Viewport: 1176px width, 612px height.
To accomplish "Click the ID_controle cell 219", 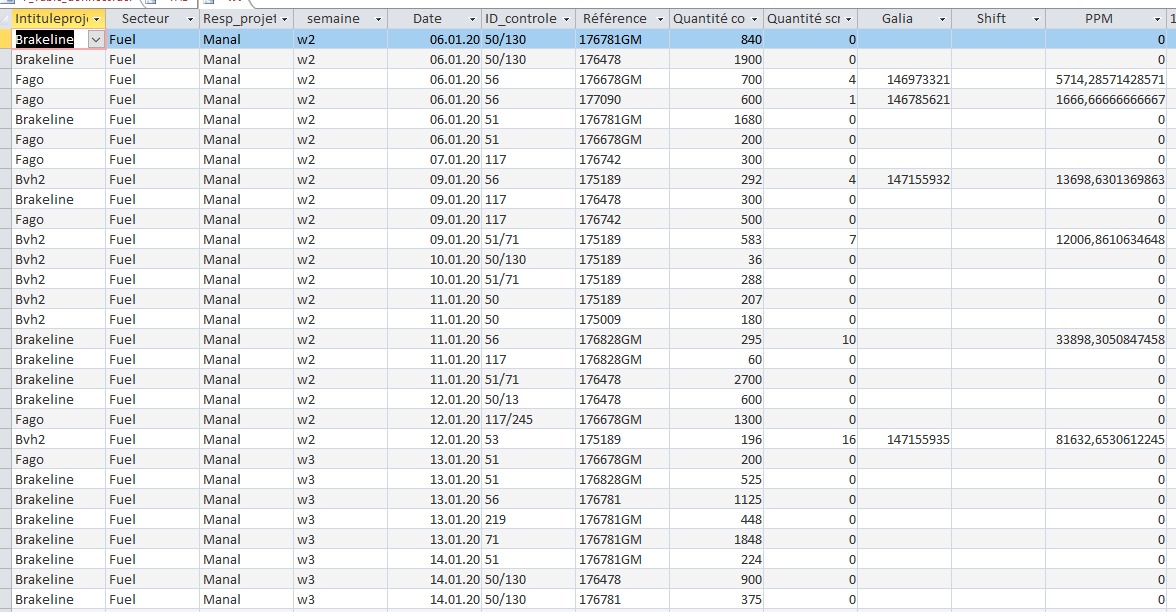I will pyautogui.click(x=528, y=520).
